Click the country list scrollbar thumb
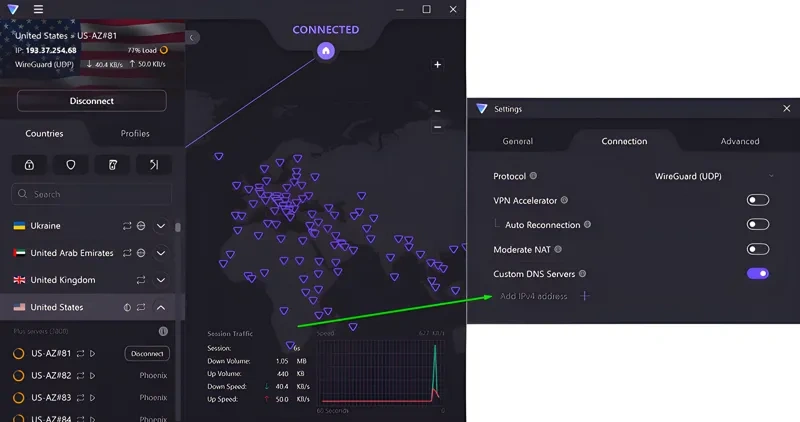The width and height of the screenshot is (800, 422). click(x=178, y=227)
